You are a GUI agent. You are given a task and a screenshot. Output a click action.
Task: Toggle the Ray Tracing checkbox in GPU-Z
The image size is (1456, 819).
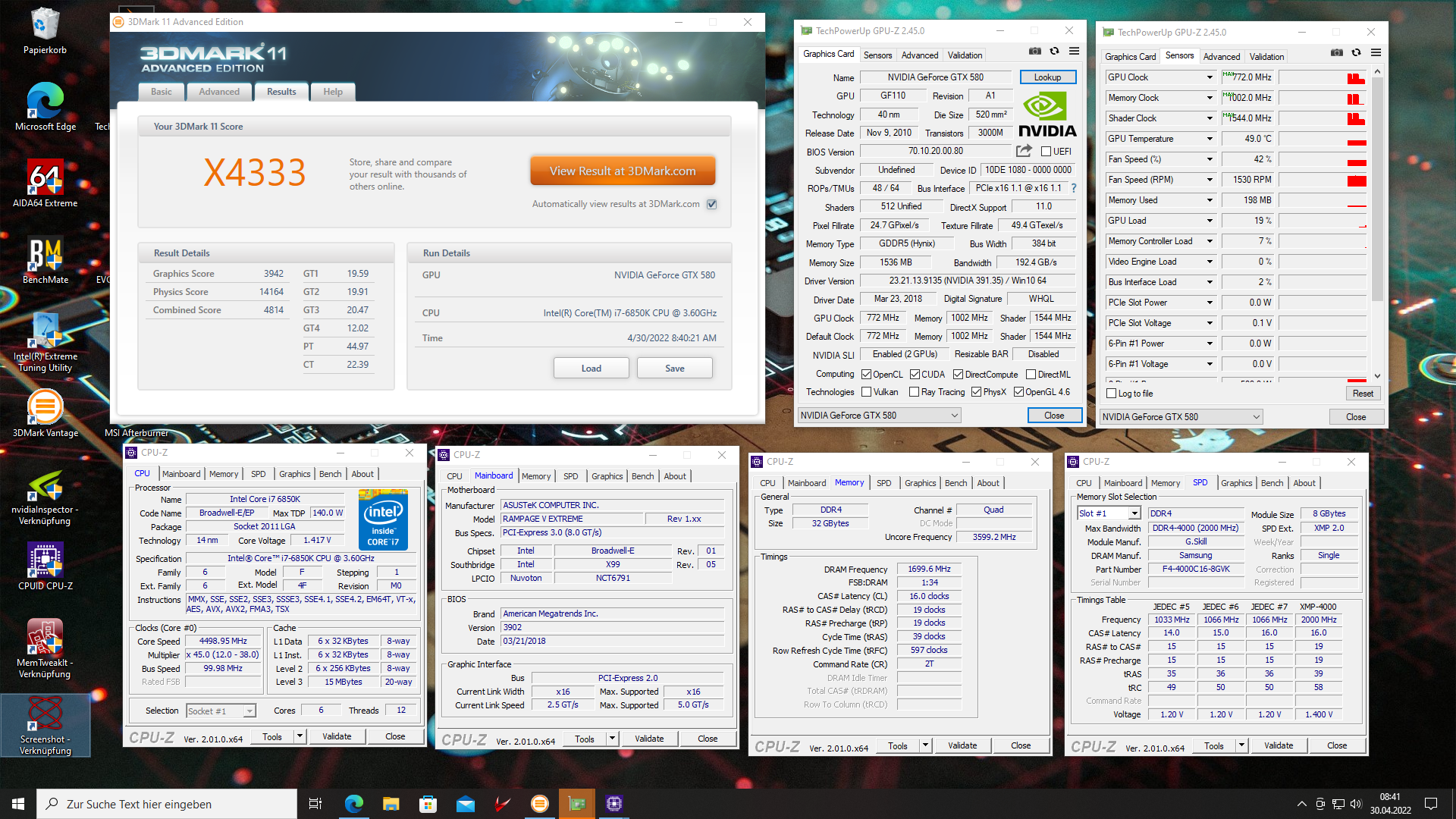914,392
